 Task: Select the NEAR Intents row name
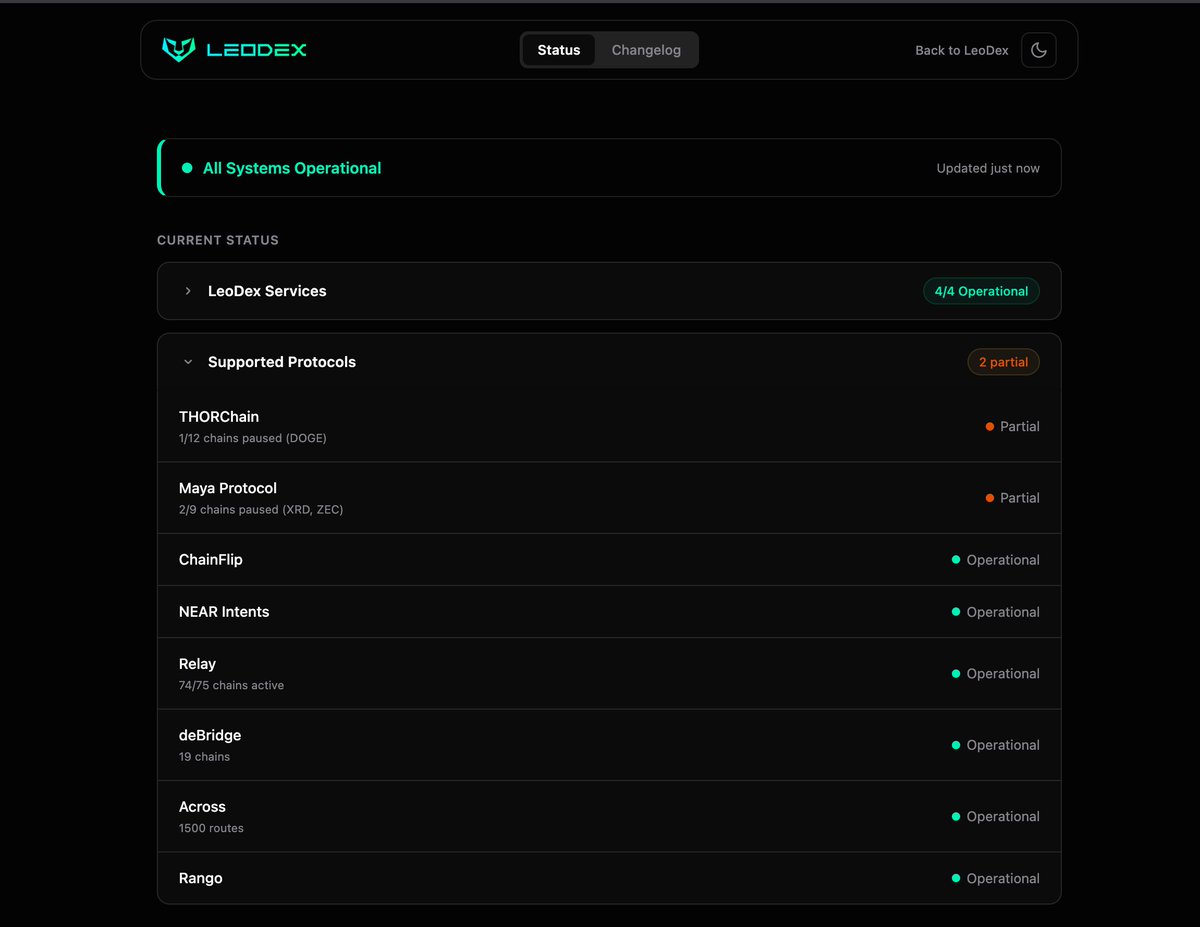coord(224,612)
